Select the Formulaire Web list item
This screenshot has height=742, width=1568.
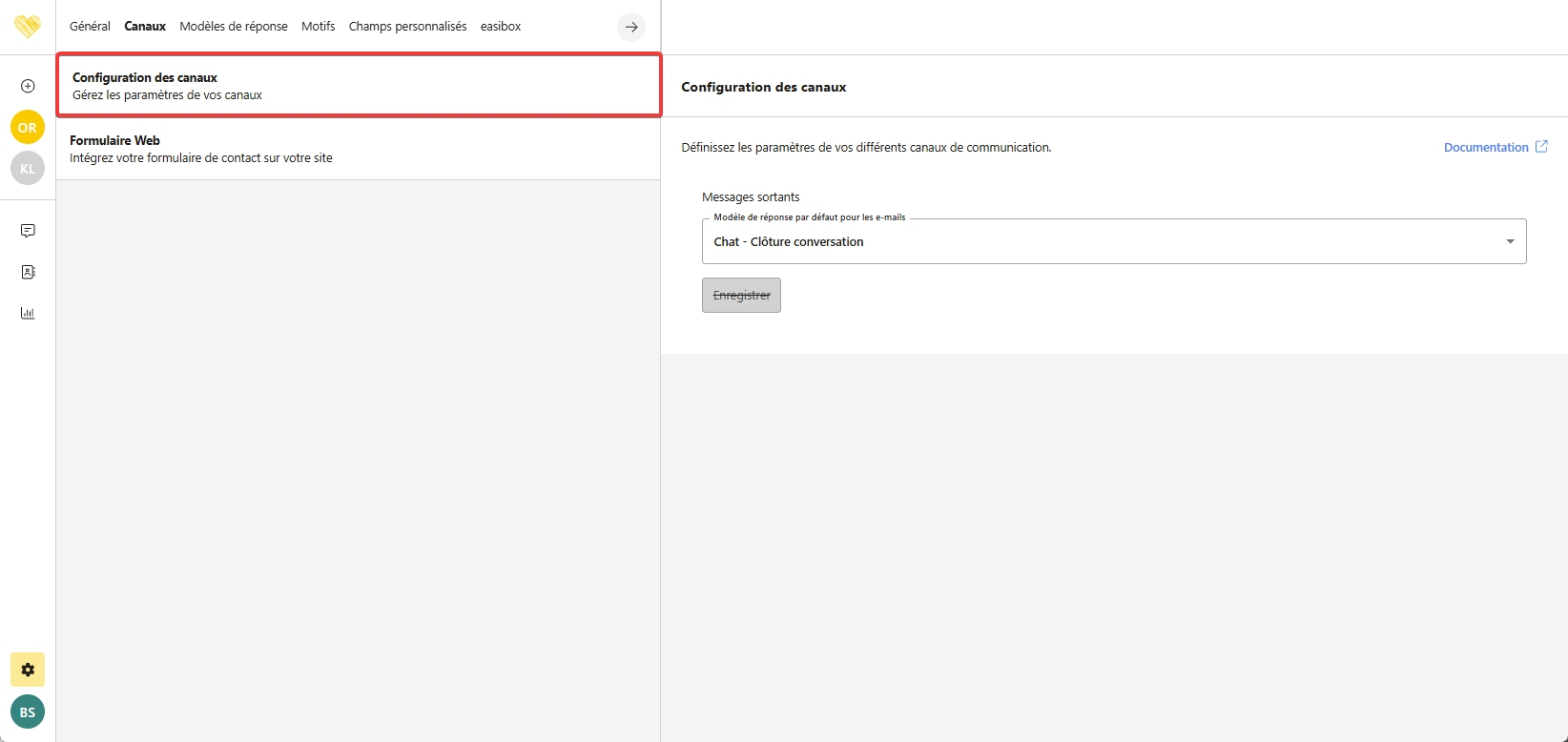coord(358,149)
